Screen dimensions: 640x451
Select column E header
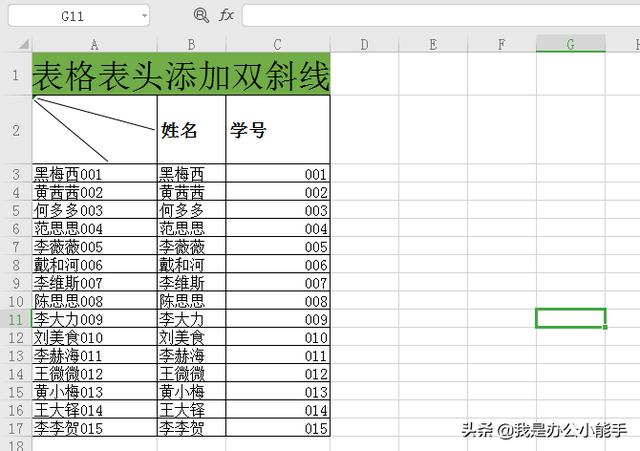(433, 44)
